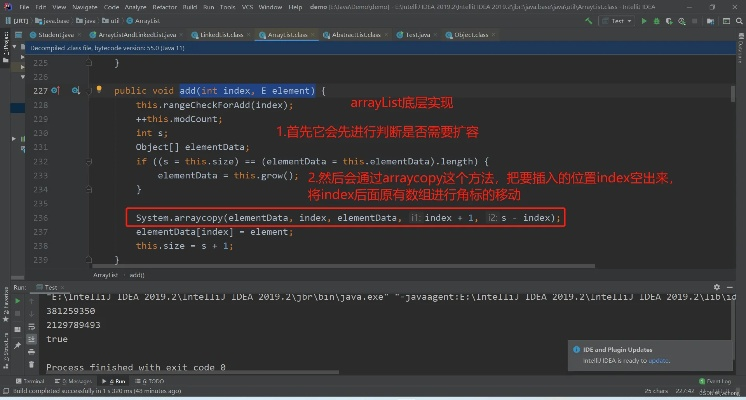This screenshot has width=746, height=400.
Task: Toggle scroll to end in Run console
Action: 31,339
